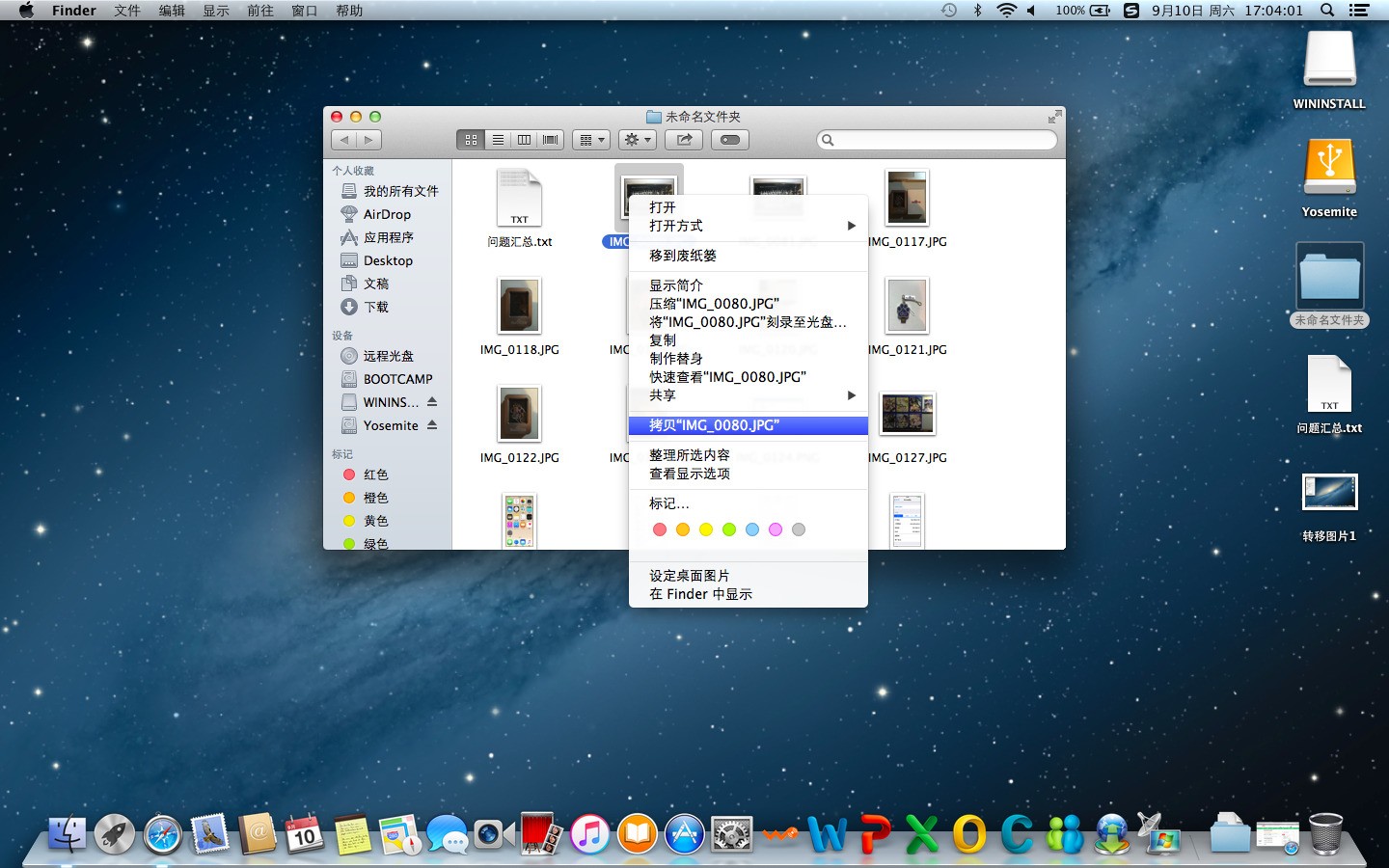Click 设定桌面图片 in context menu
This screenshot has width=1389, height=868.
point(689,576)
